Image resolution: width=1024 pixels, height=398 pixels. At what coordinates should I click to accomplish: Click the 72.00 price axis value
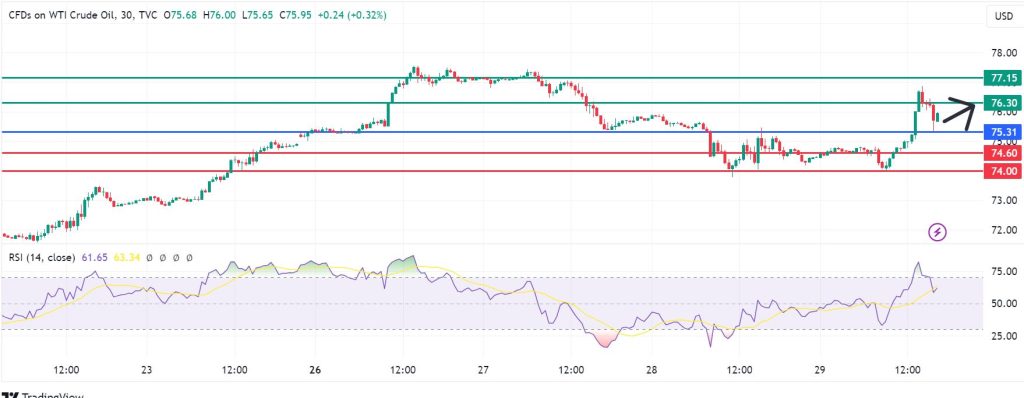[x=1004, y=230]
